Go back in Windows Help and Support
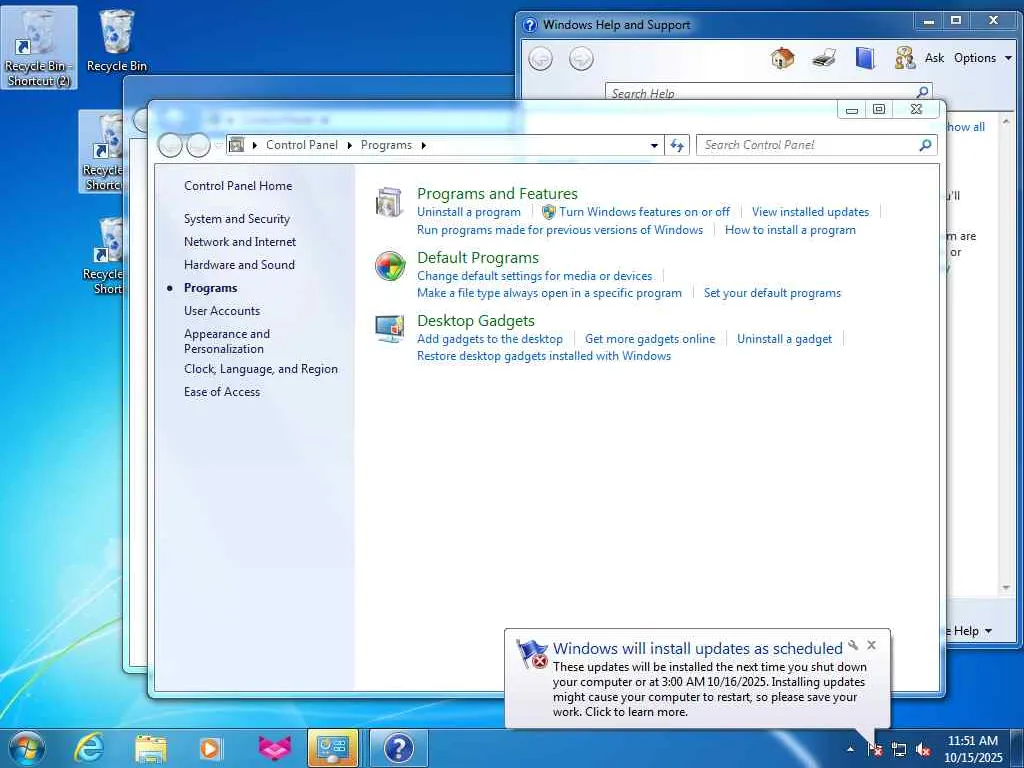 [540, 59]
